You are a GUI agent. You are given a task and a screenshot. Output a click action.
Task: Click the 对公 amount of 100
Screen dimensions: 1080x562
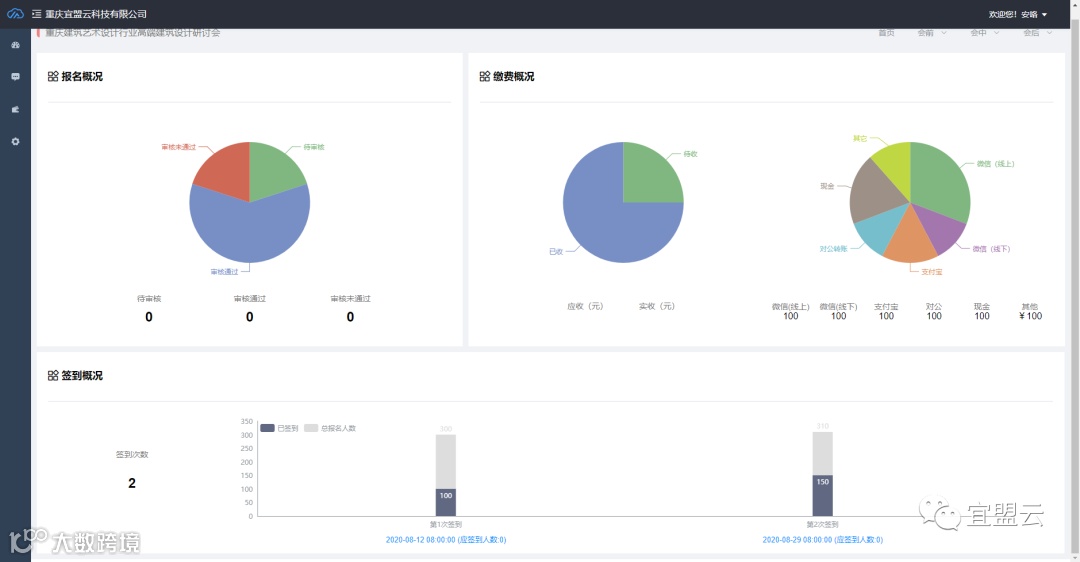point(934,316)
